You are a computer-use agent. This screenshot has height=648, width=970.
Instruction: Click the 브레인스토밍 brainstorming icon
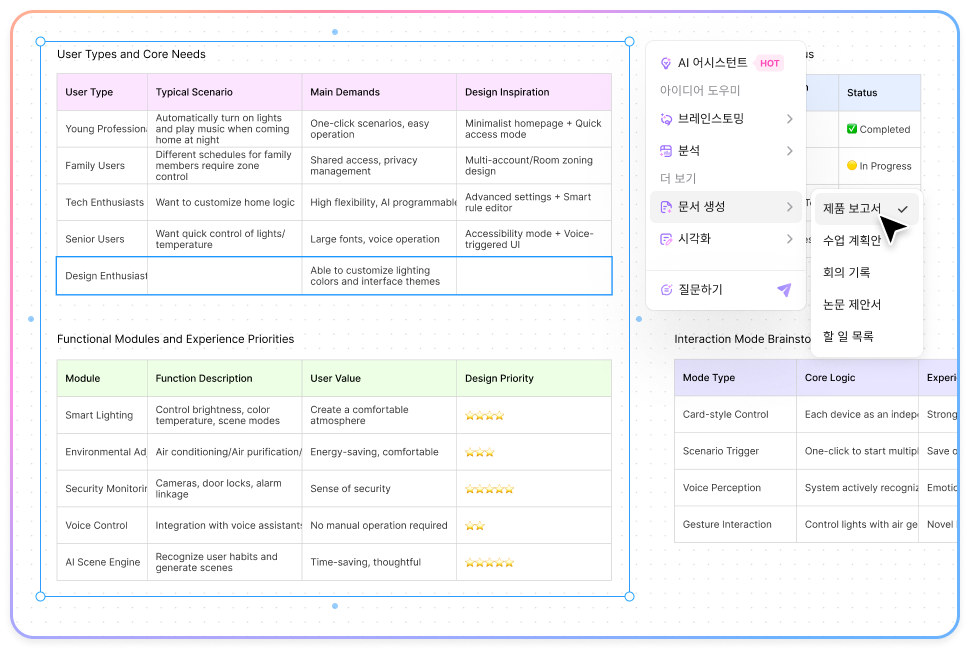tap(666, 119)
